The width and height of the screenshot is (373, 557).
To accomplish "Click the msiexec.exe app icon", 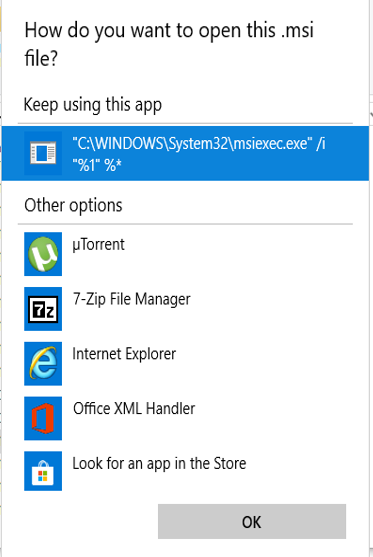I will click(x=43, y=153).
